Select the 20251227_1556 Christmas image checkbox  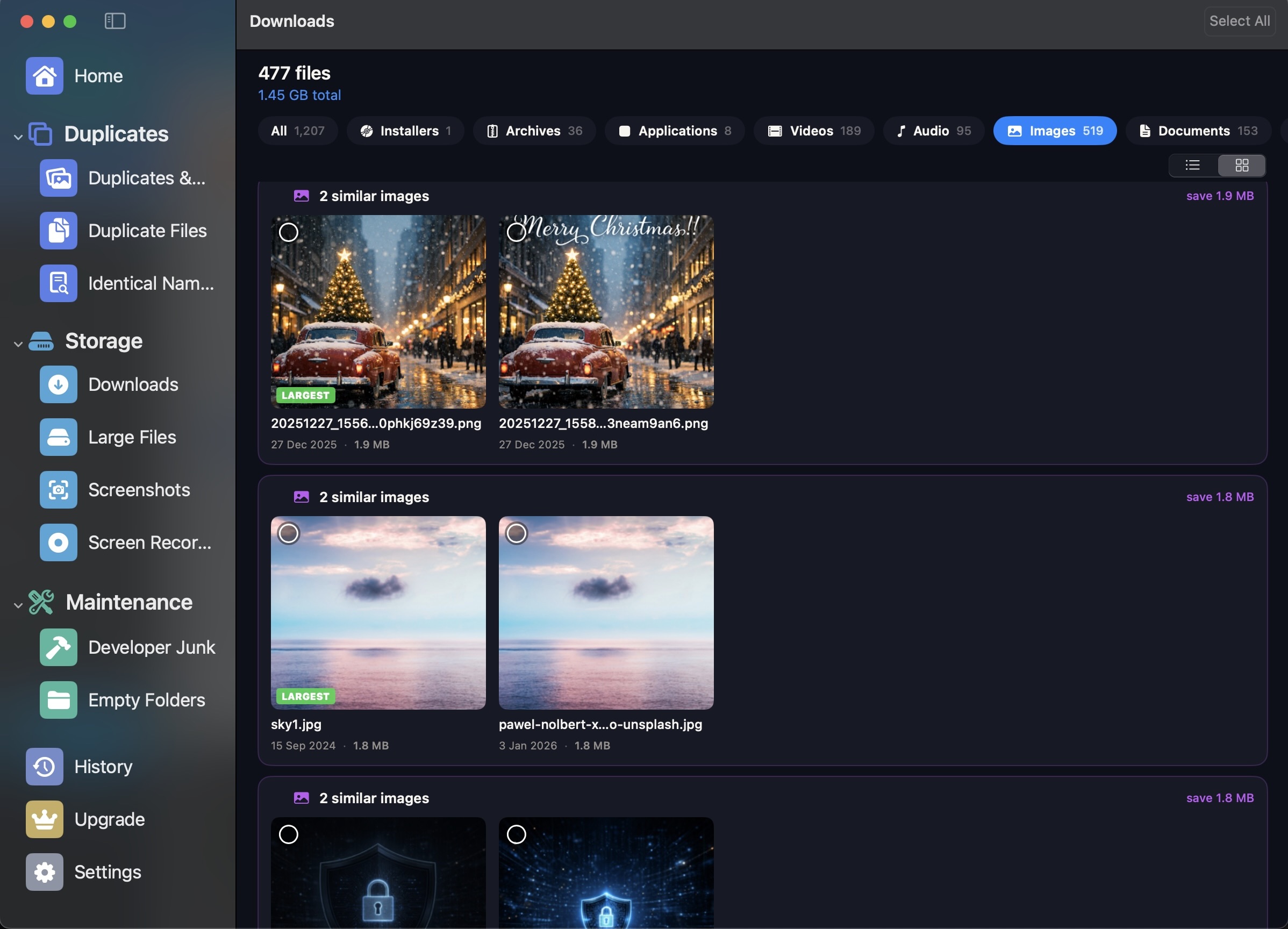[289, 232]
